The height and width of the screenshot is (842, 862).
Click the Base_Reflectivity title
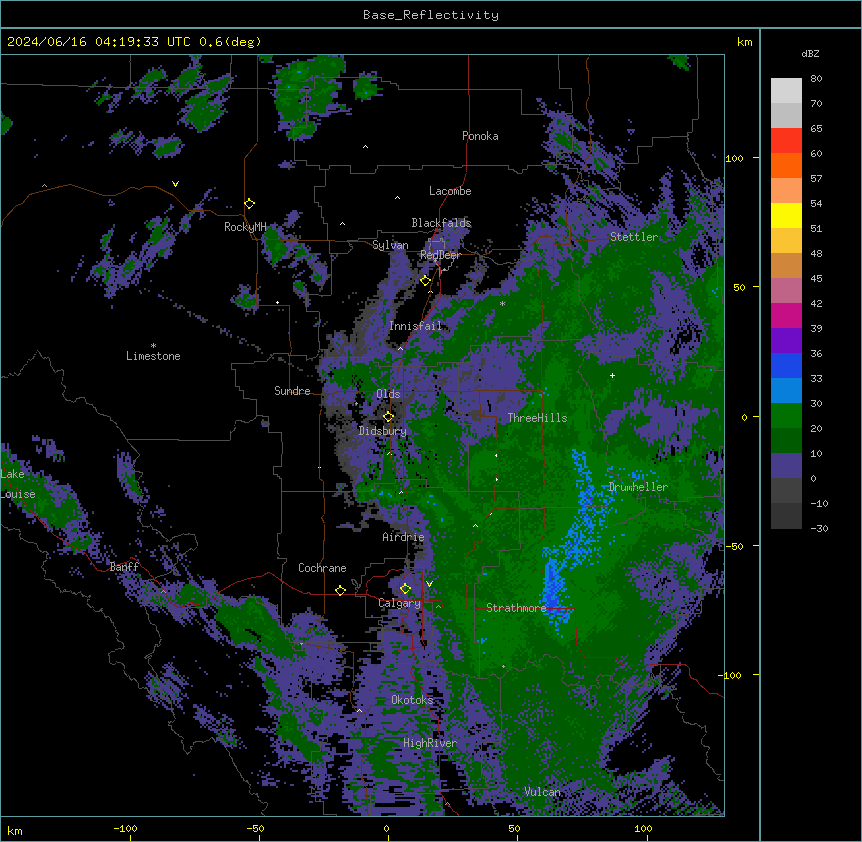[x=431, y=15]
